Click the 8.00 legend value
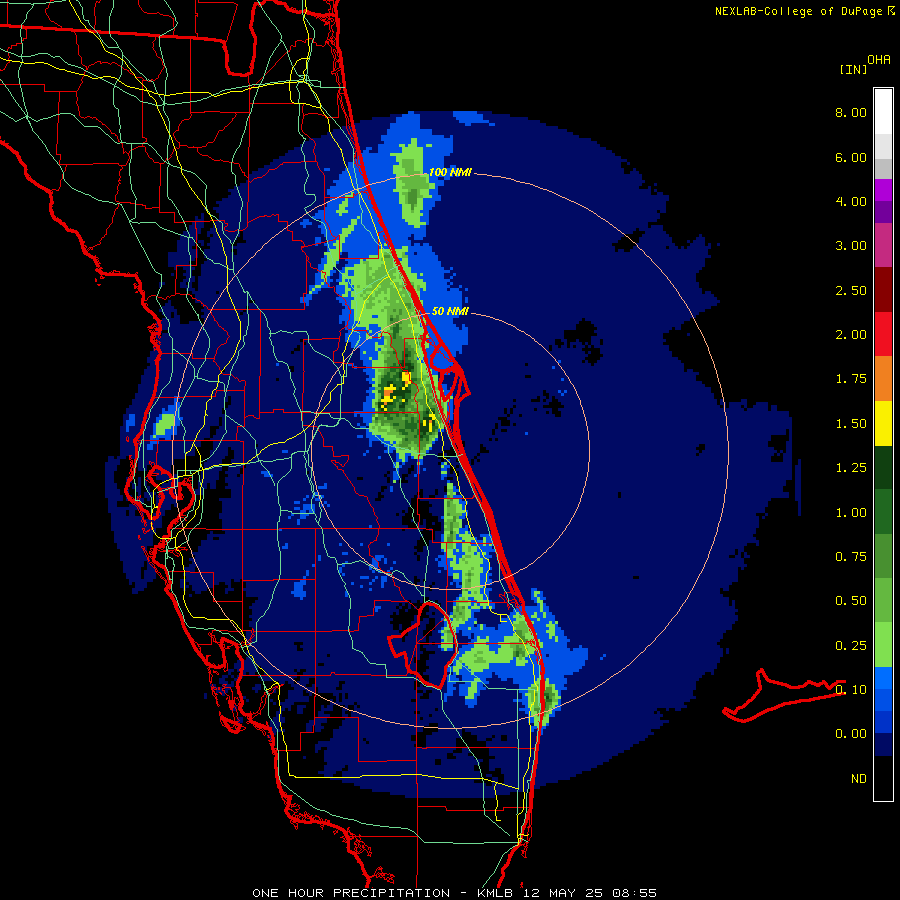 [x=851, y=112]
